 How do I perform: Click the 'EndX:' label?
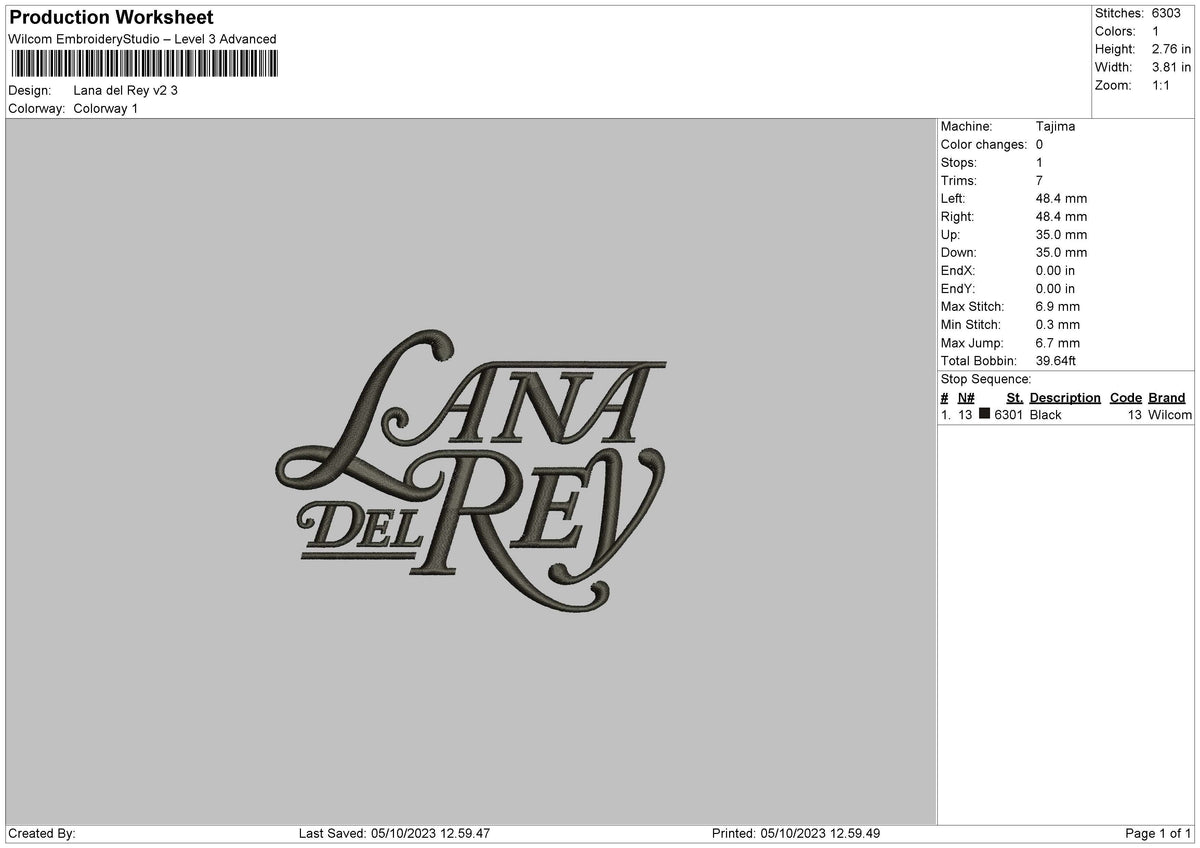(957, 270)
